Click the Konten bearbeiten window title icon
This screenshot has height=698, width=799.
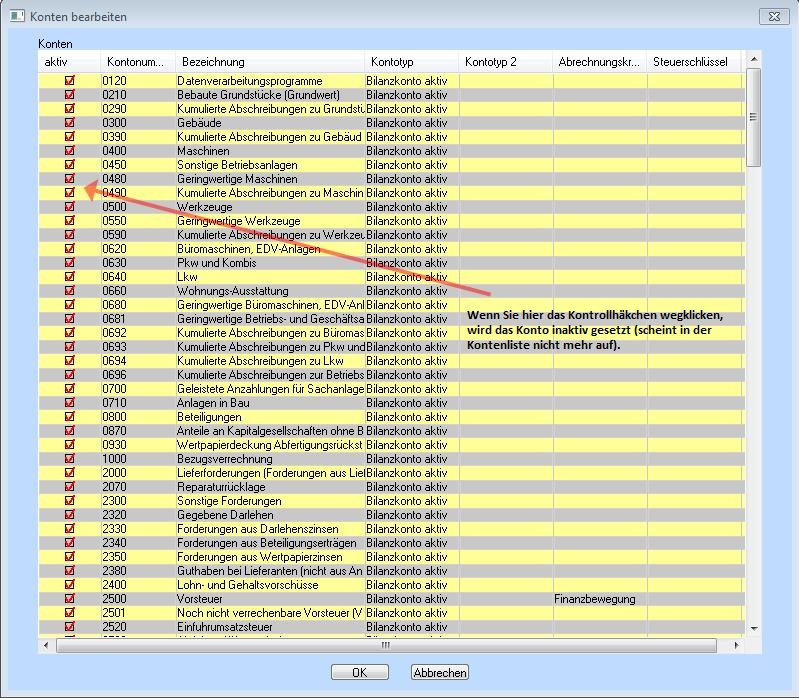17,17
